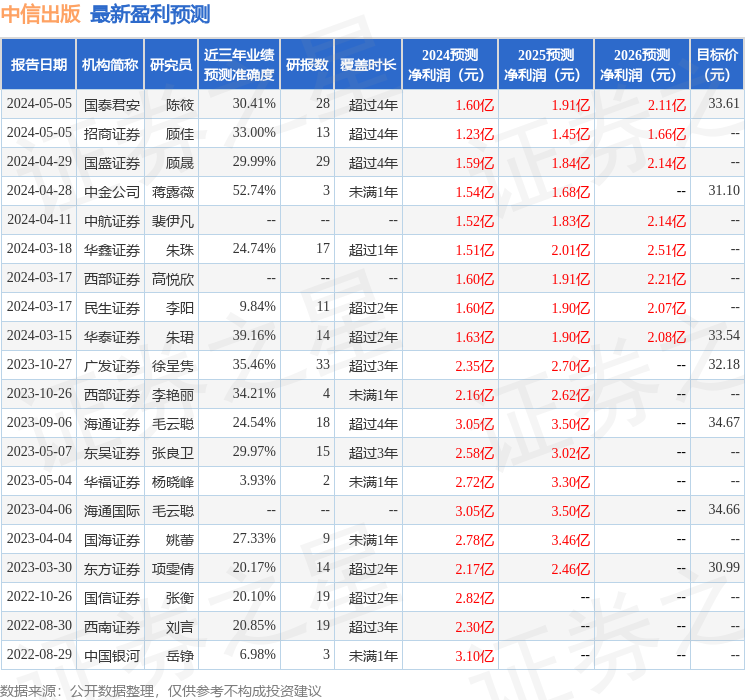
Task: Click target price 33.54
Action: (724, 335)
